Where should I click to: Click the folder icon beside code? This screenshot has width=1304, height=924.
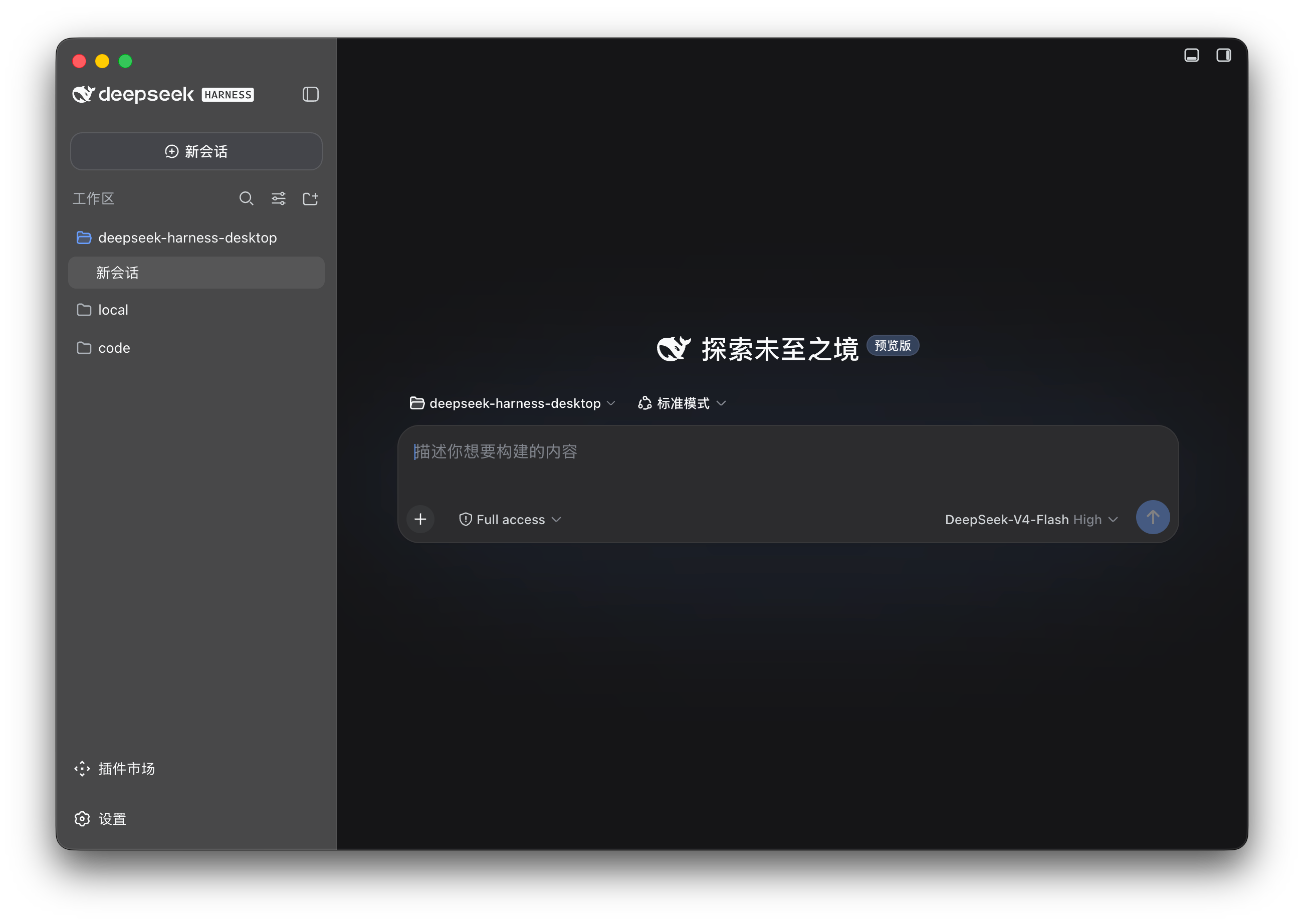pyautogui.click(x=84, y=348)
